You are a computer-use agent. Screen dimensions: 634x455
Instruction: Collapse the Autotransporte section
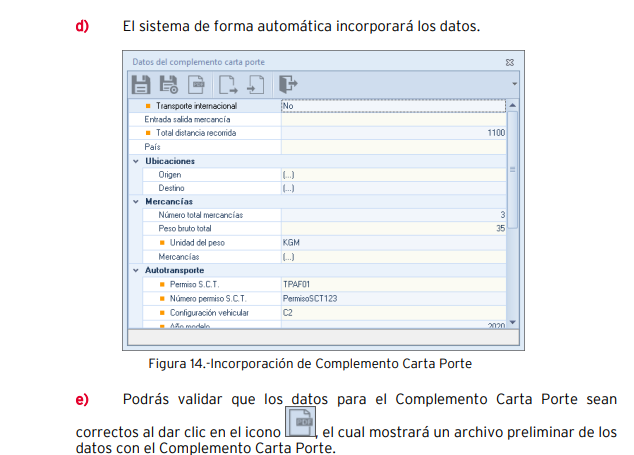136,270
